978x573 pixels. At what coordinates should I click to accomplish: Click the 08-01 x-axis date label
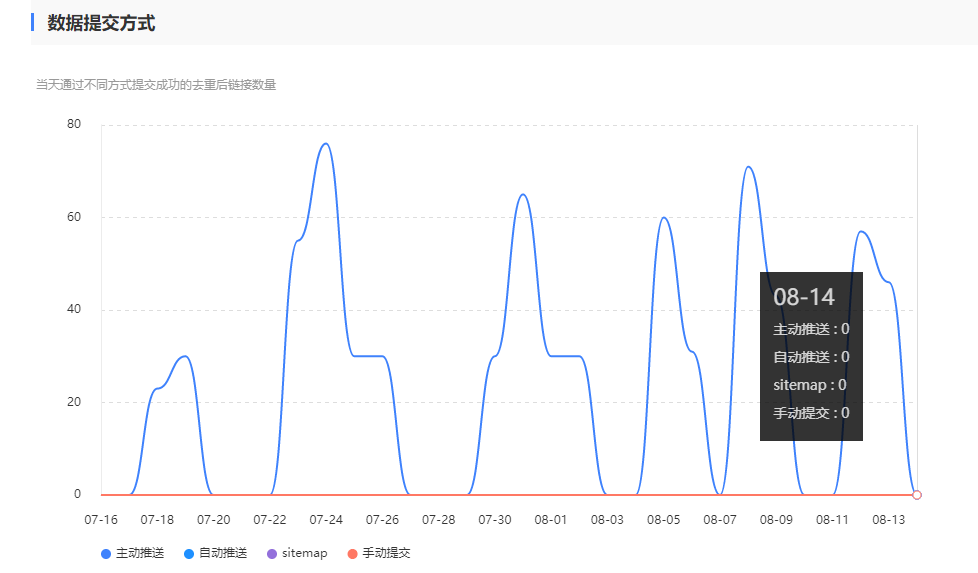tap(551, 519)
